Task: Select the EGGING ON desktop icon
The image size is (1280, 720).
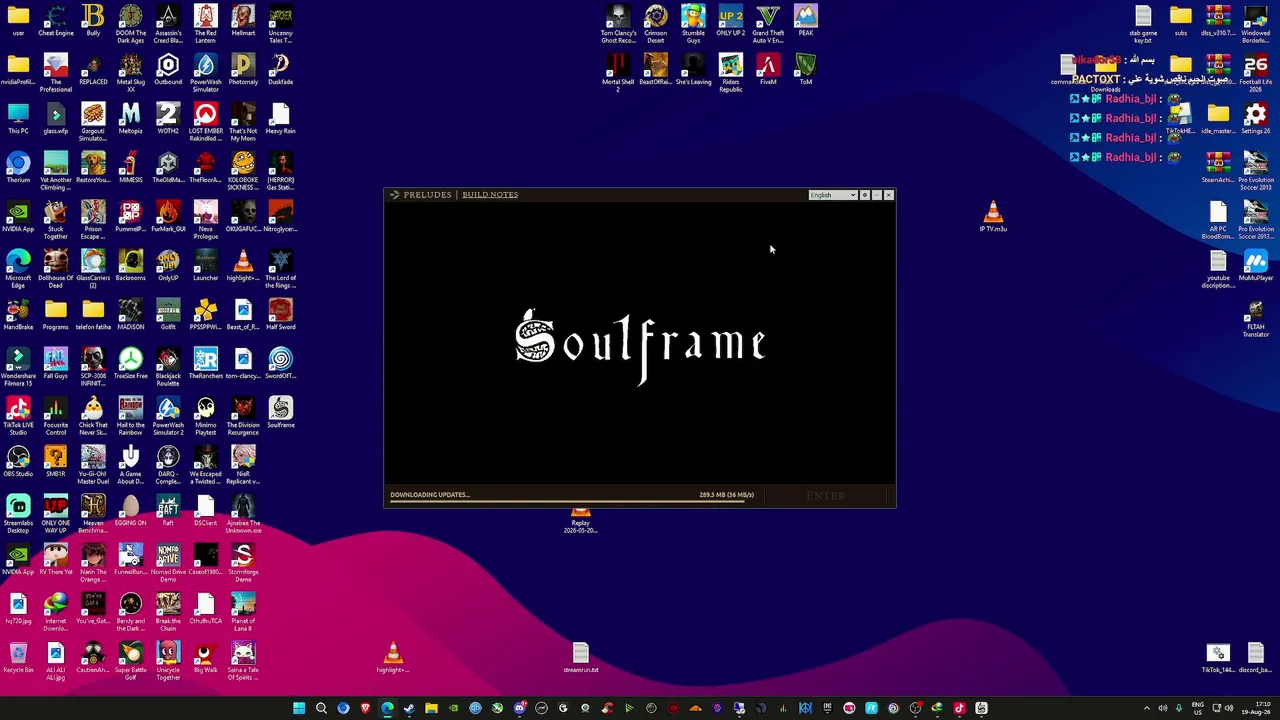Action: [131, 511]
